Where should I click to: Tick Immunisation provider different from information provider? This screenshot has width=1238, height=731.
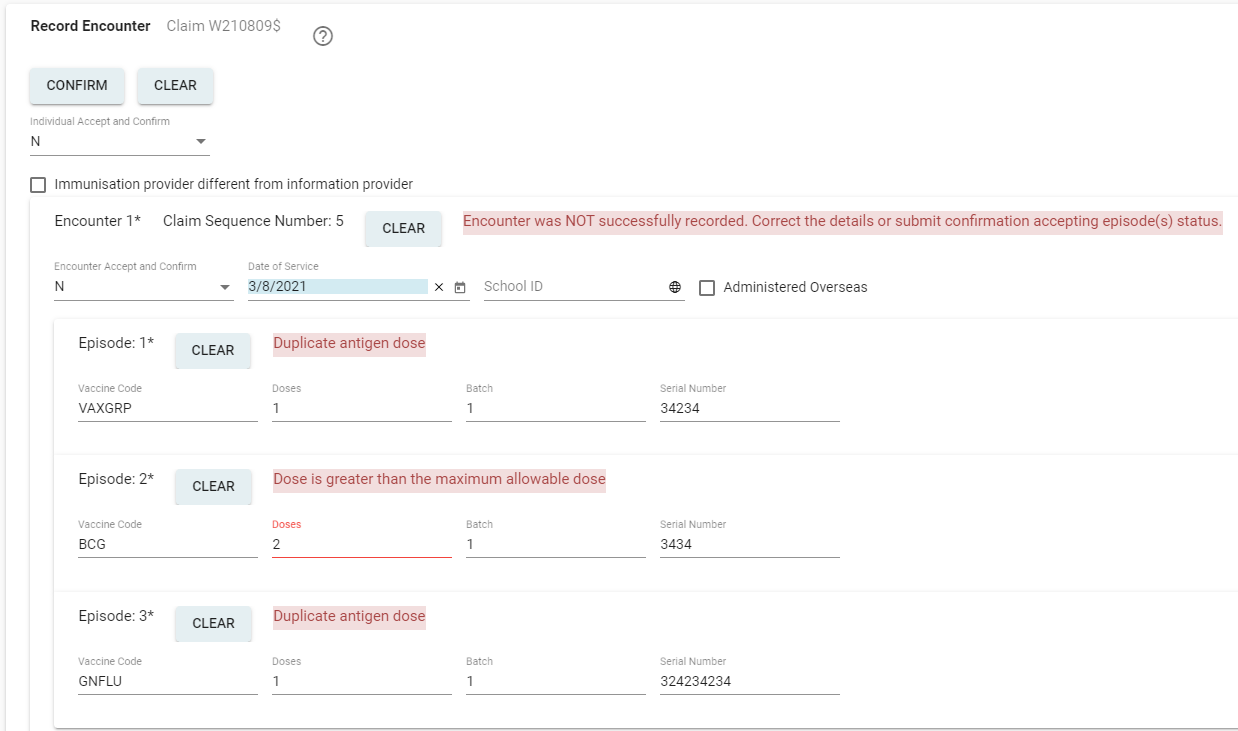tap(39, 185)
